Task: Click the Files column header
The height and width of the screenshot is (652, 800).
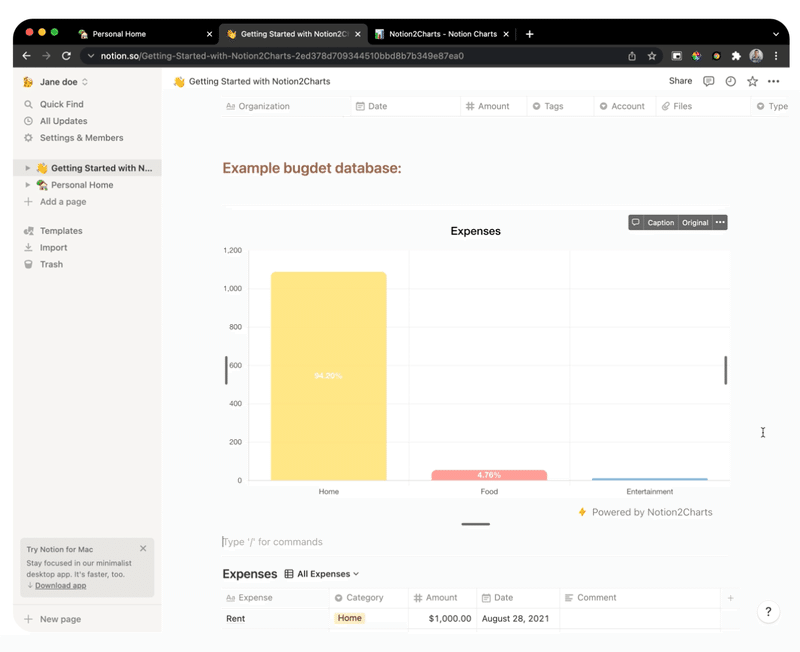Action: [703, 106]
